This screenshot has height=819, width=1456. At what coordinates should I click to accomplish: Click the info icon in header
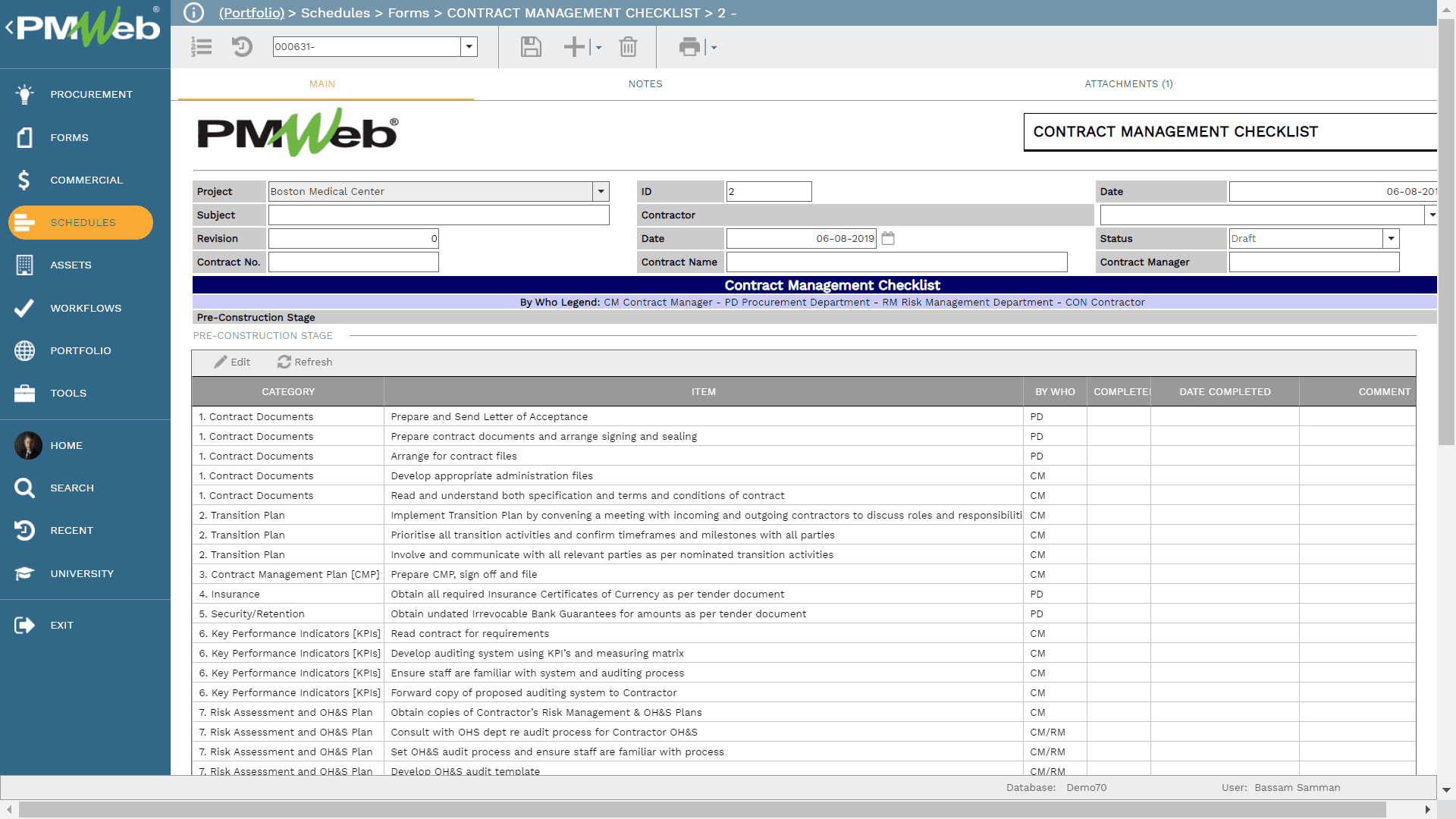click(x=194, y=13)
